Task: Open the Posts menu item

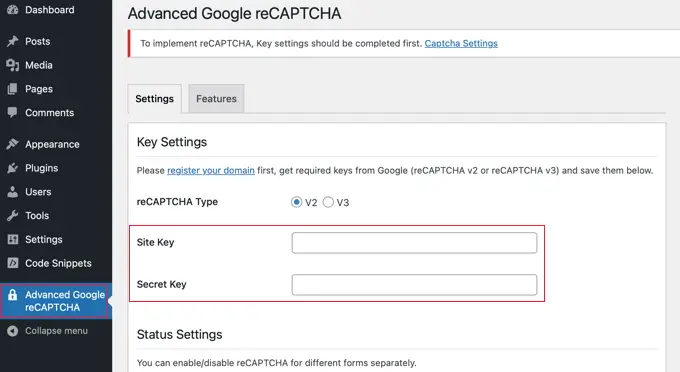Action: [x=38, y=41]
